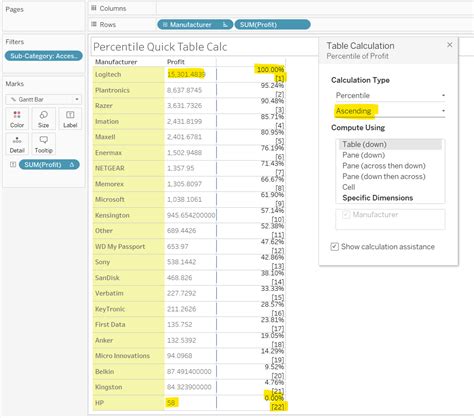Click the Percentile Quick Table Calc title
The image size is (474, 418).
160,47
